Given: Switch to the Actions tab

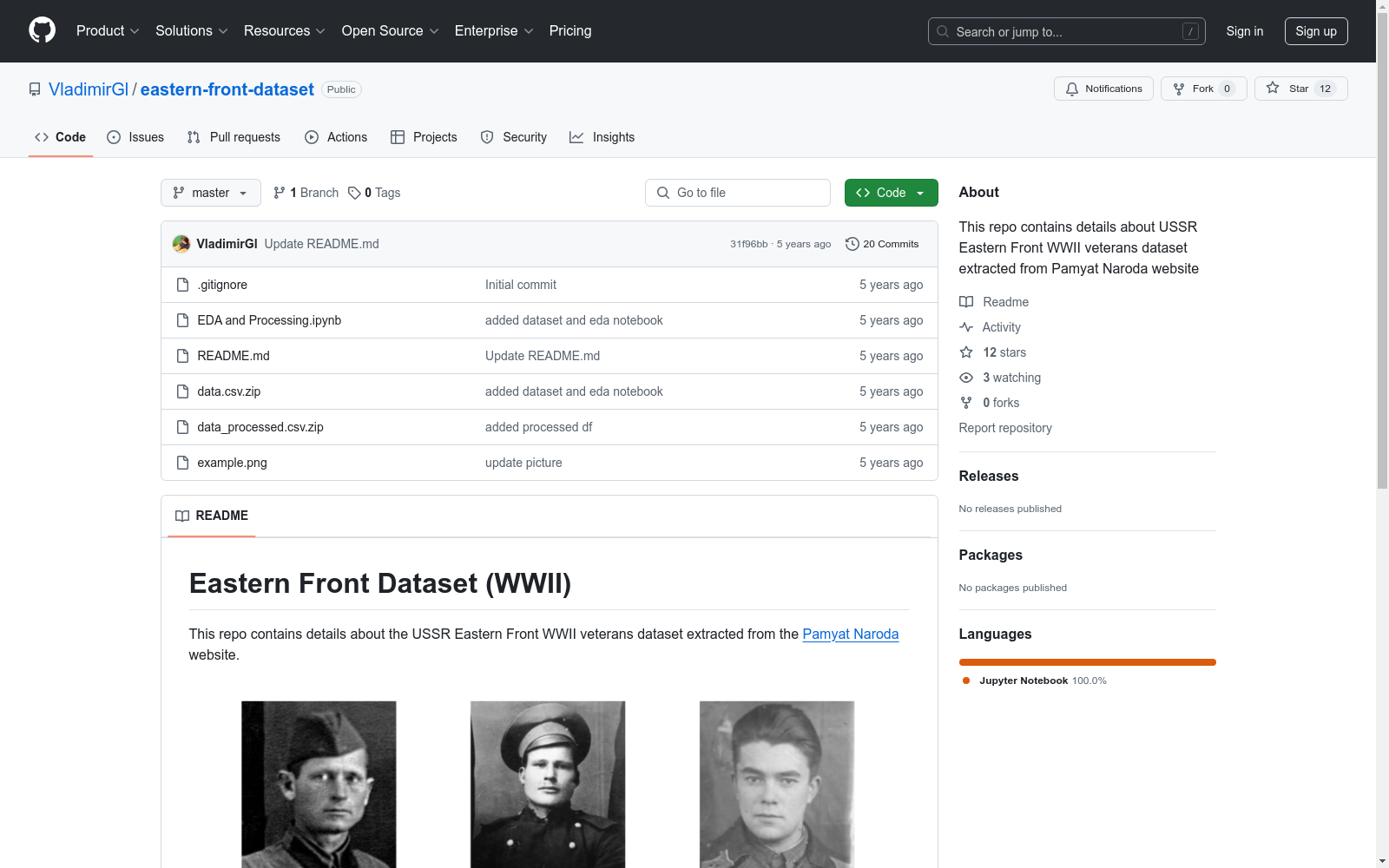Looking at the screenshot, I should [x=336, y=137].
